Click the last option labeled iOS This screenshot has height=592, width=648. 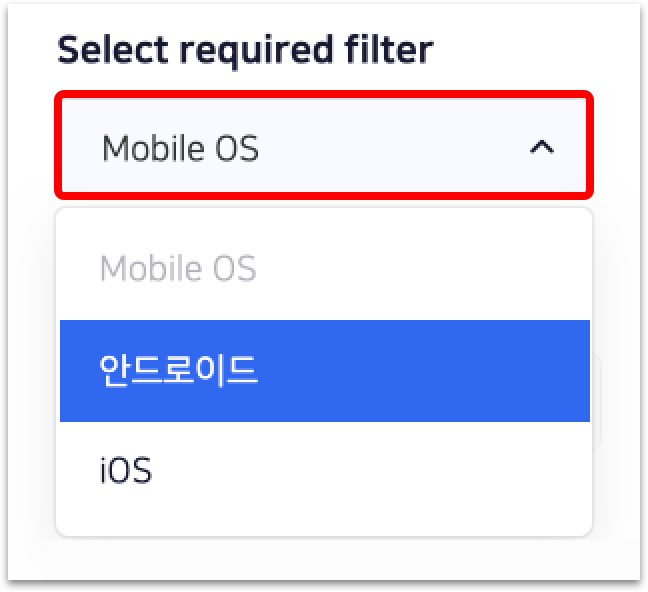(x=126, y=470)
